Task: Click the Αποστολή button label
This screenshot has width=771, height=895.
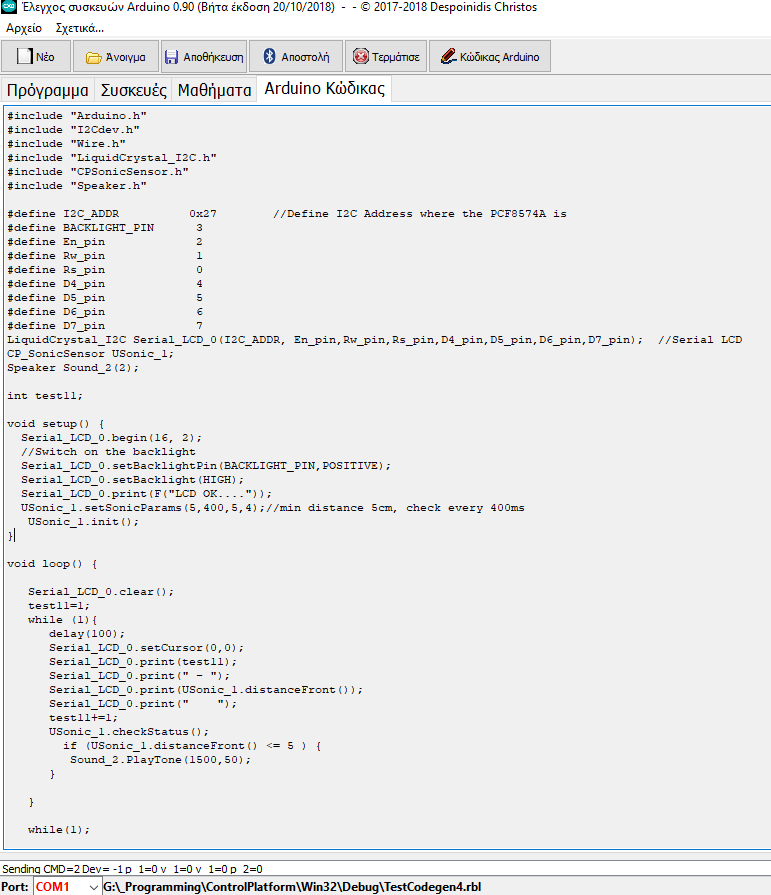Action: (x=305, y=57)
